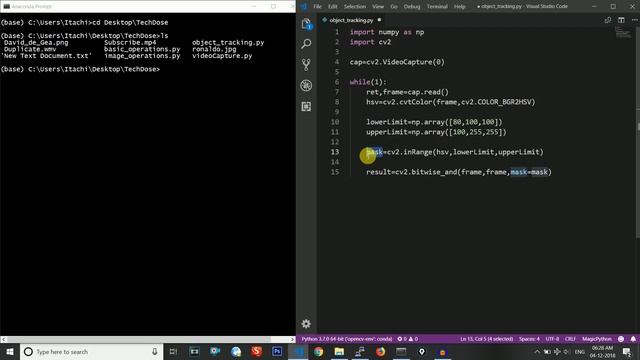Click line number 15 in editor gutter
This screenshot has height=360, width=640.
(x=335, y=172)
